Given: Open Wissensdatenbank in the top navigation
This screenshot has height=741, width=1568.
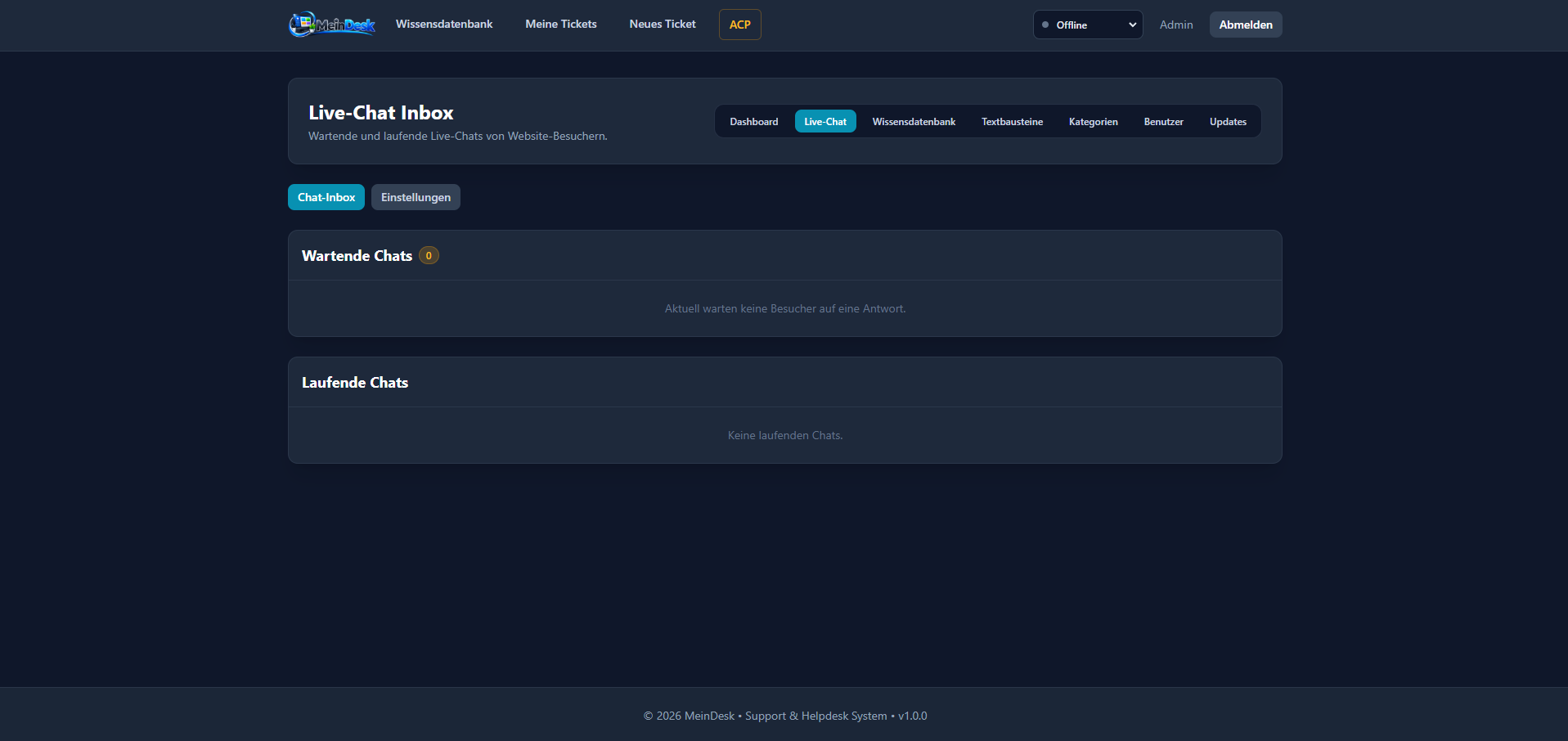Looking at the screenshot, I should [444, 25].
